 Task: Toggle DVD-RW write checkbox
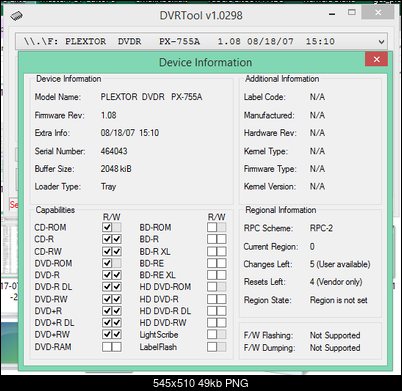pos(117,299)
